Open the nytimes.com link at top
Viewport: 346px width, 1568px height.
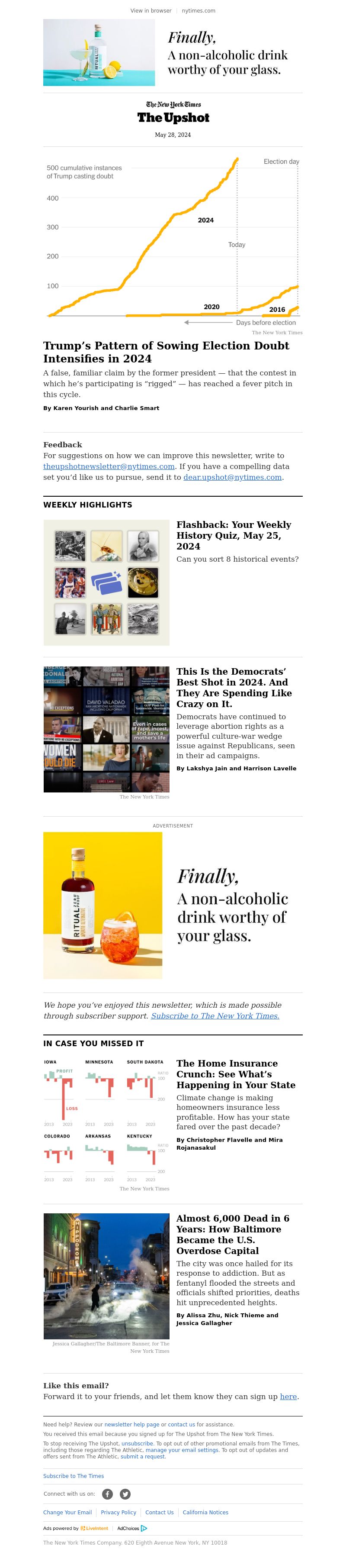click(x=198, y=10)
